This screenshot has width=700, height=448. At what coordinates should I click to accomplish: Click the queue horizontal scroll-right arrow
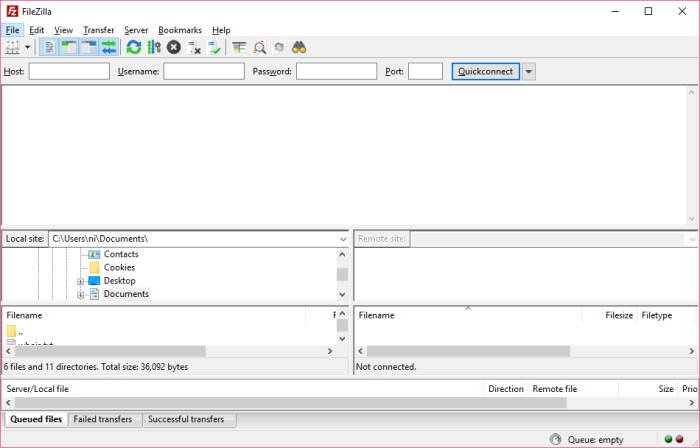pos(692,403)
